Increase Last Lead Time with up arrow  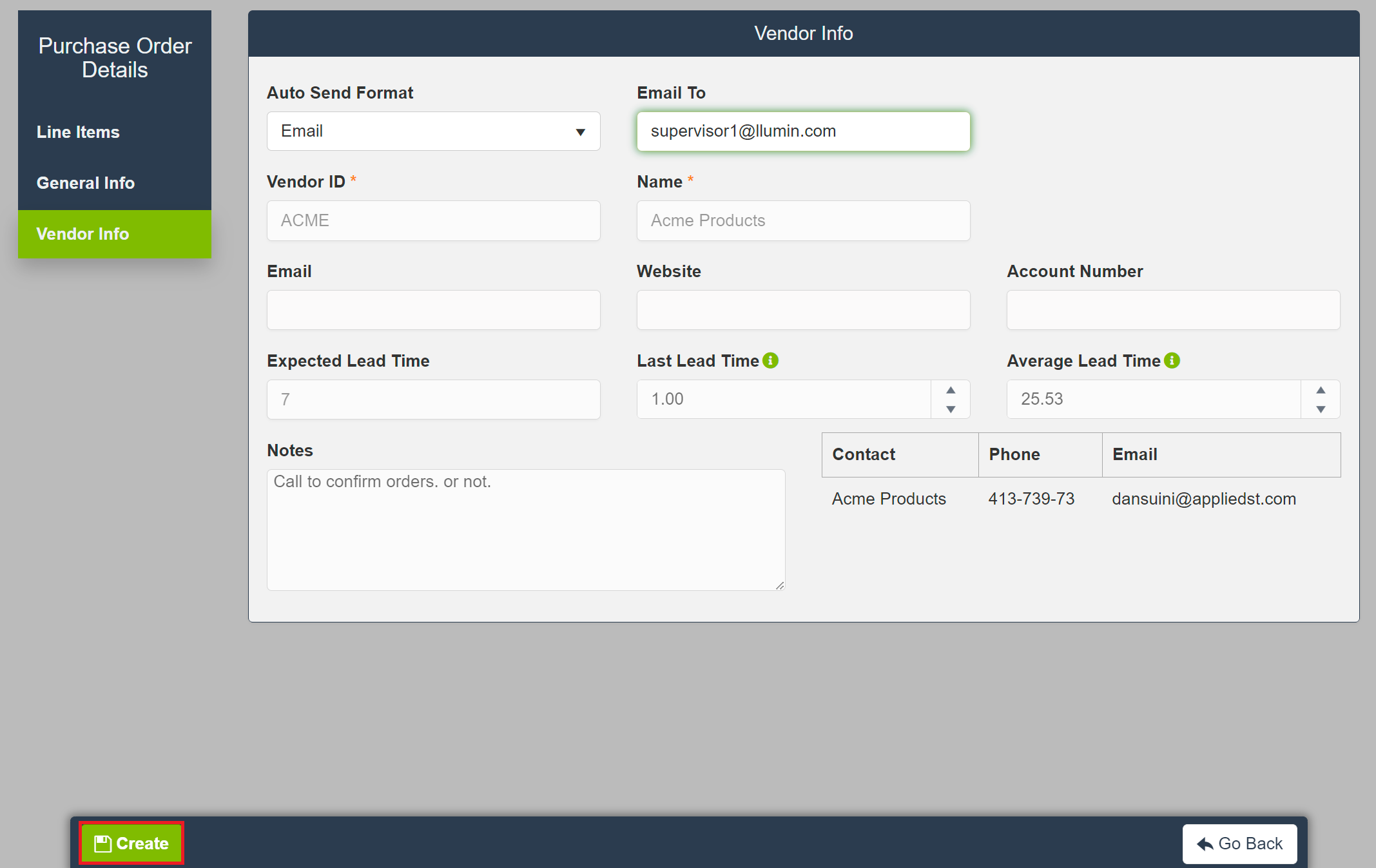[x=951, y=391]
